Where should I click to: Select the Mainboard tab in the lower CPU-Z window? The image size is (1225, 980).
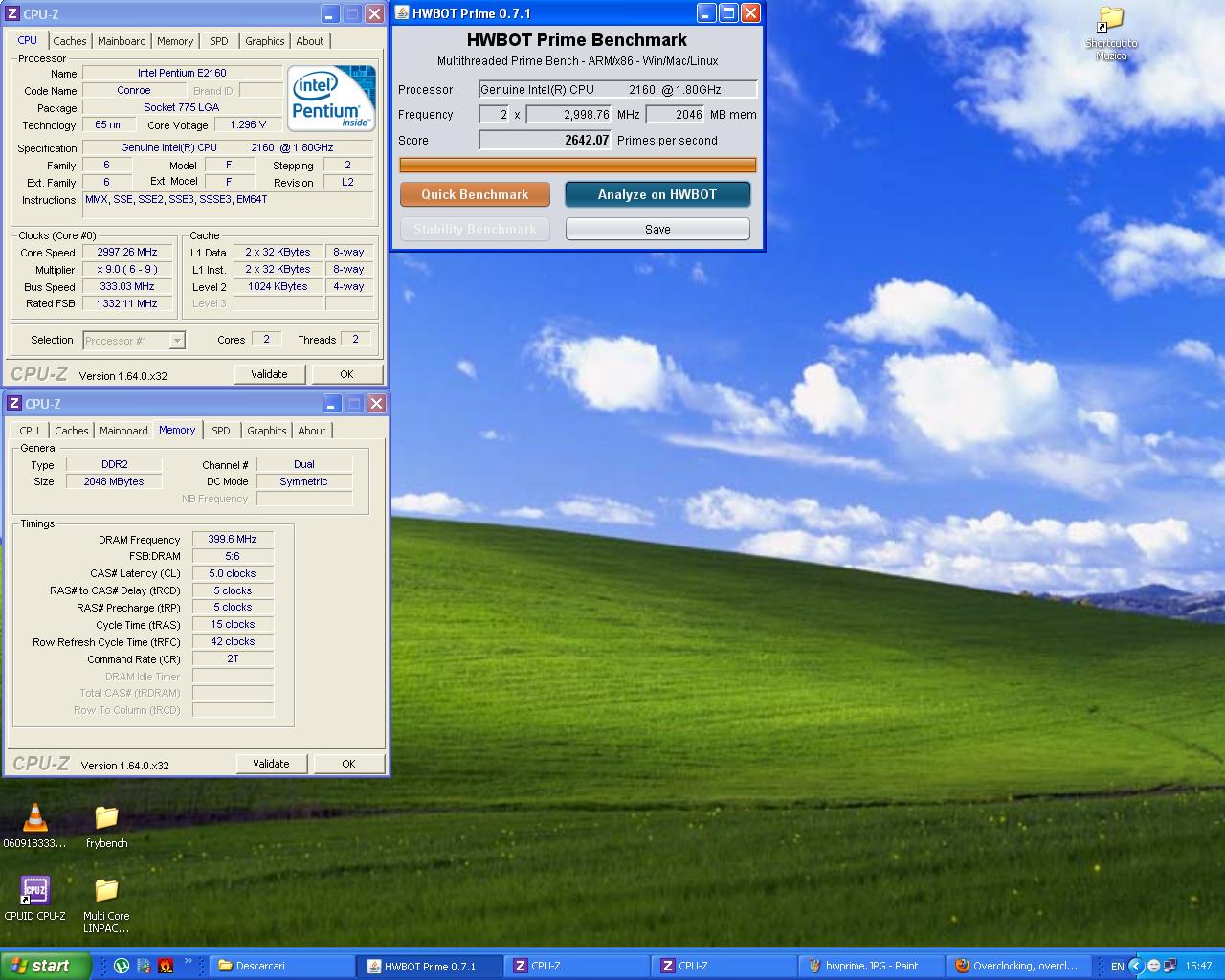(123, 431)
